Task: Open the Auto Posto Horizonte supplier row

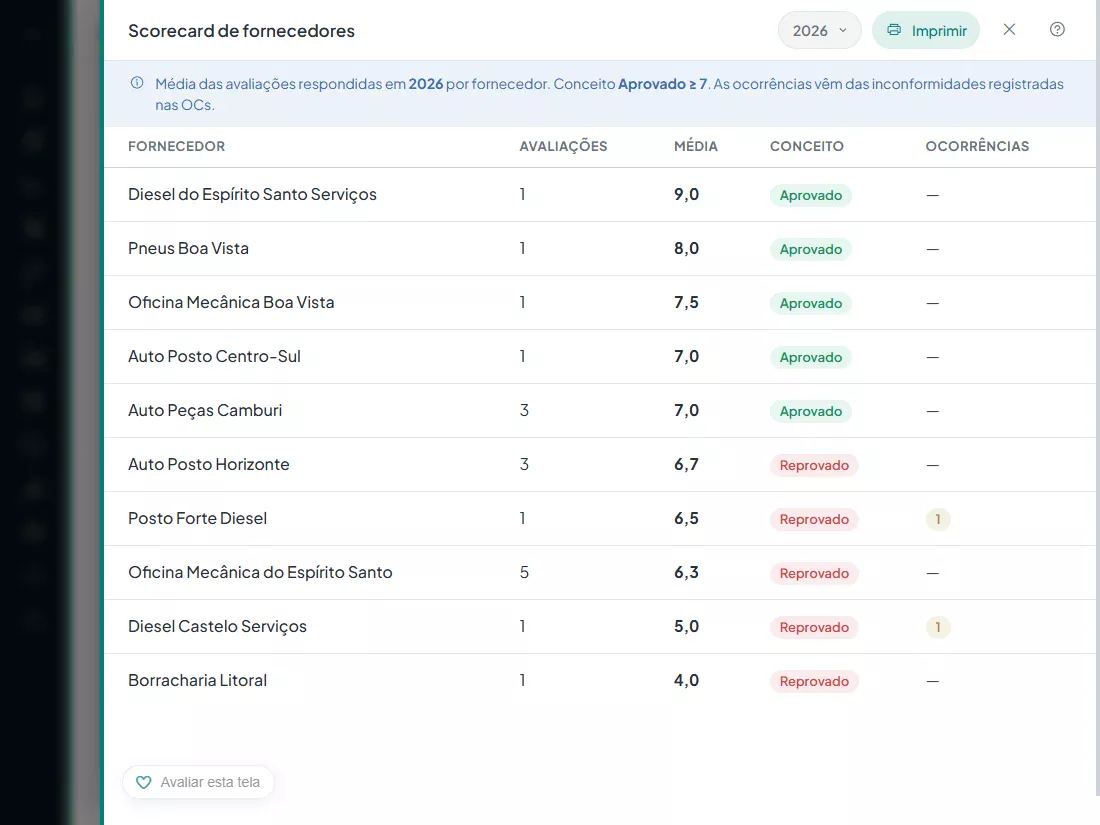Action: [x=600, y=465]
